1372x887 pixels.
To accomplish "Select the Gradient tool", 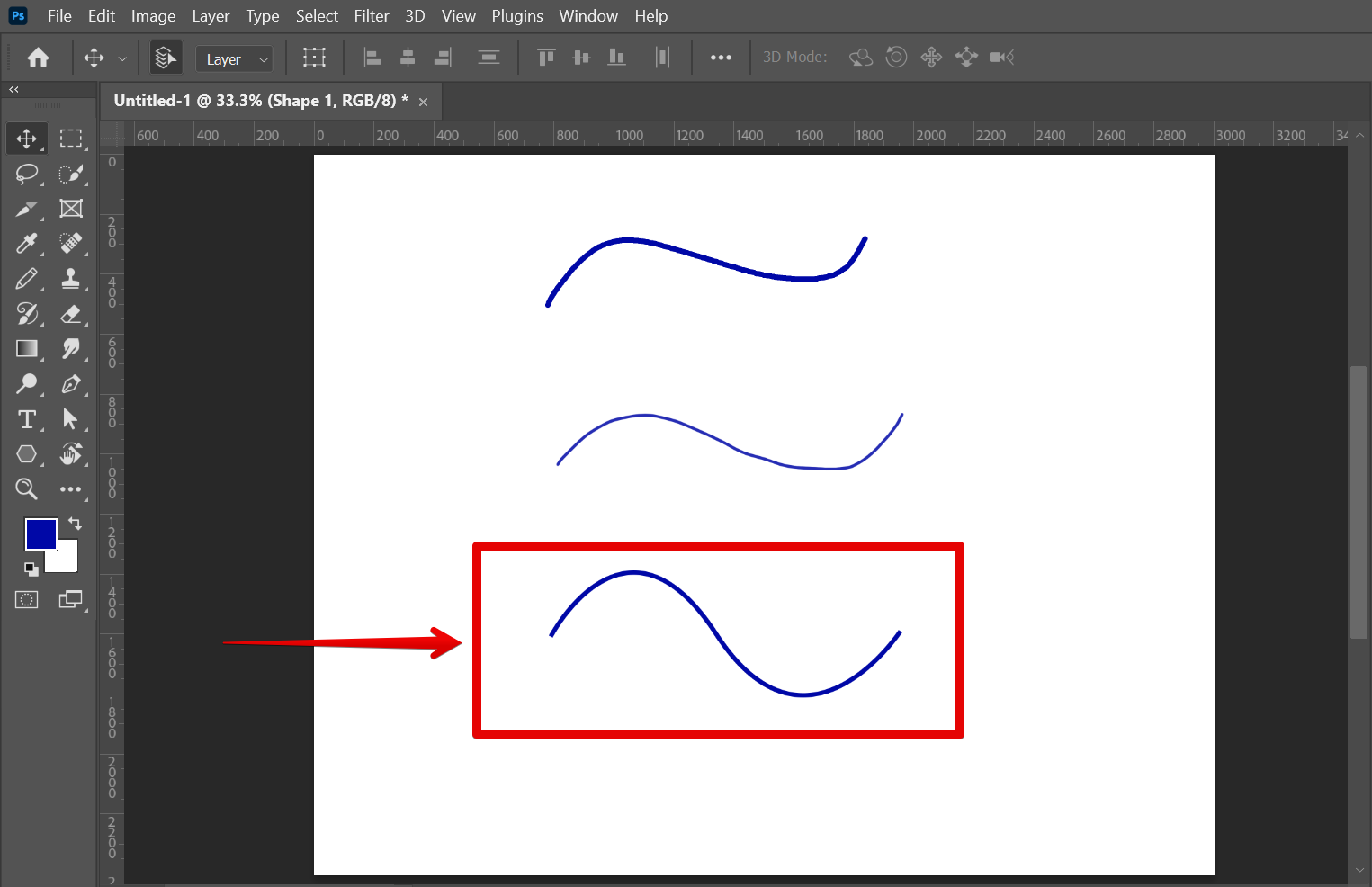I will pyautogui.click(x=26, y=349).
